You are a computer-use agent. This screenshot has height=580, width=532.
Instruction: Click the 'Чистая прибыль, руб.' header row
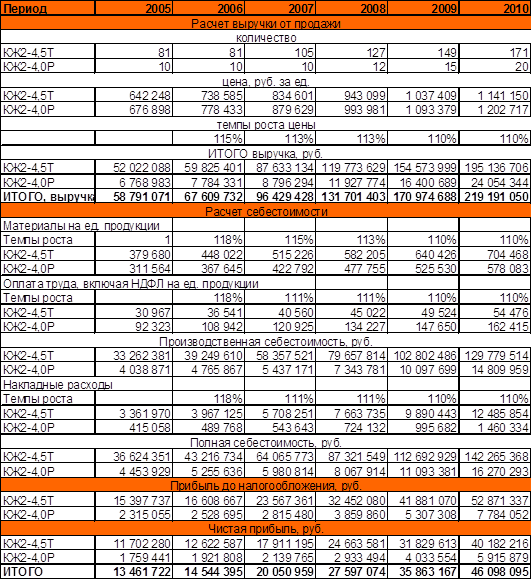tap(266, 529)
